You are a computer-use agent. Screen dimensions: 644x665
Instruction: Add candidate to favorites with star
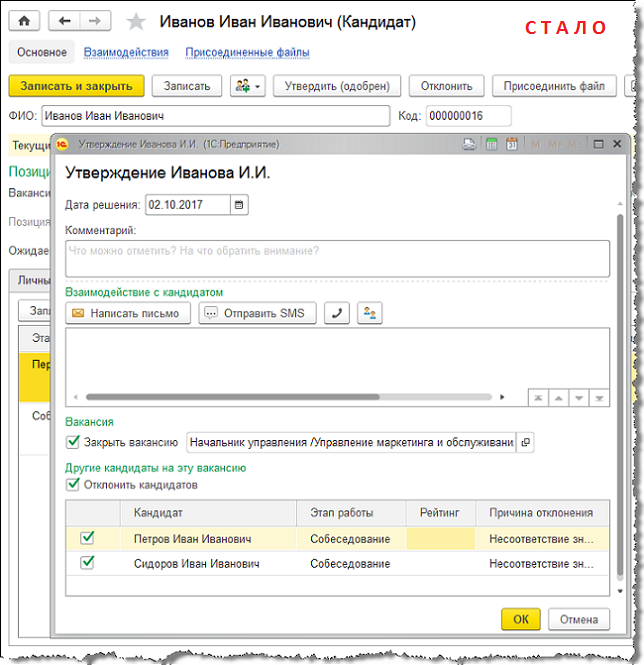[136, 22]
